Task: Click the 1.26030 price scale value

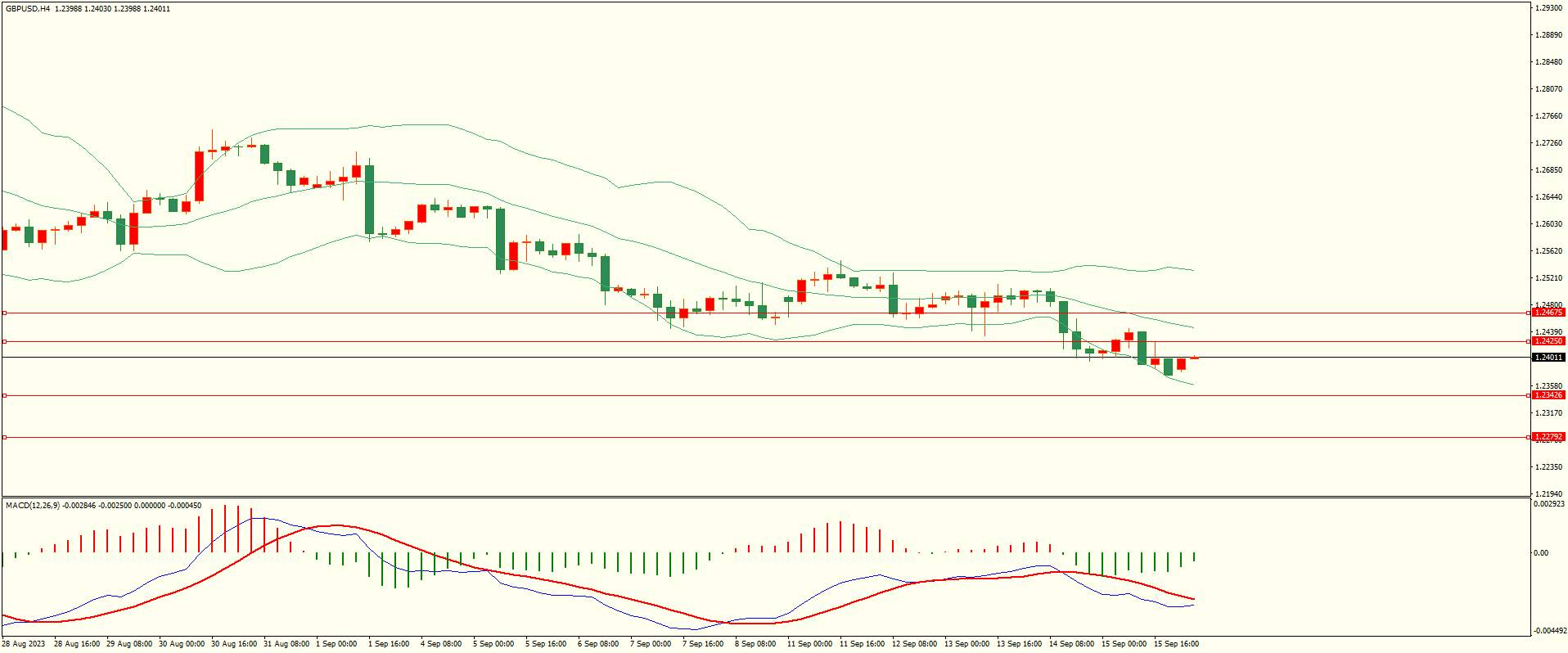Action: pos(1548,224)
